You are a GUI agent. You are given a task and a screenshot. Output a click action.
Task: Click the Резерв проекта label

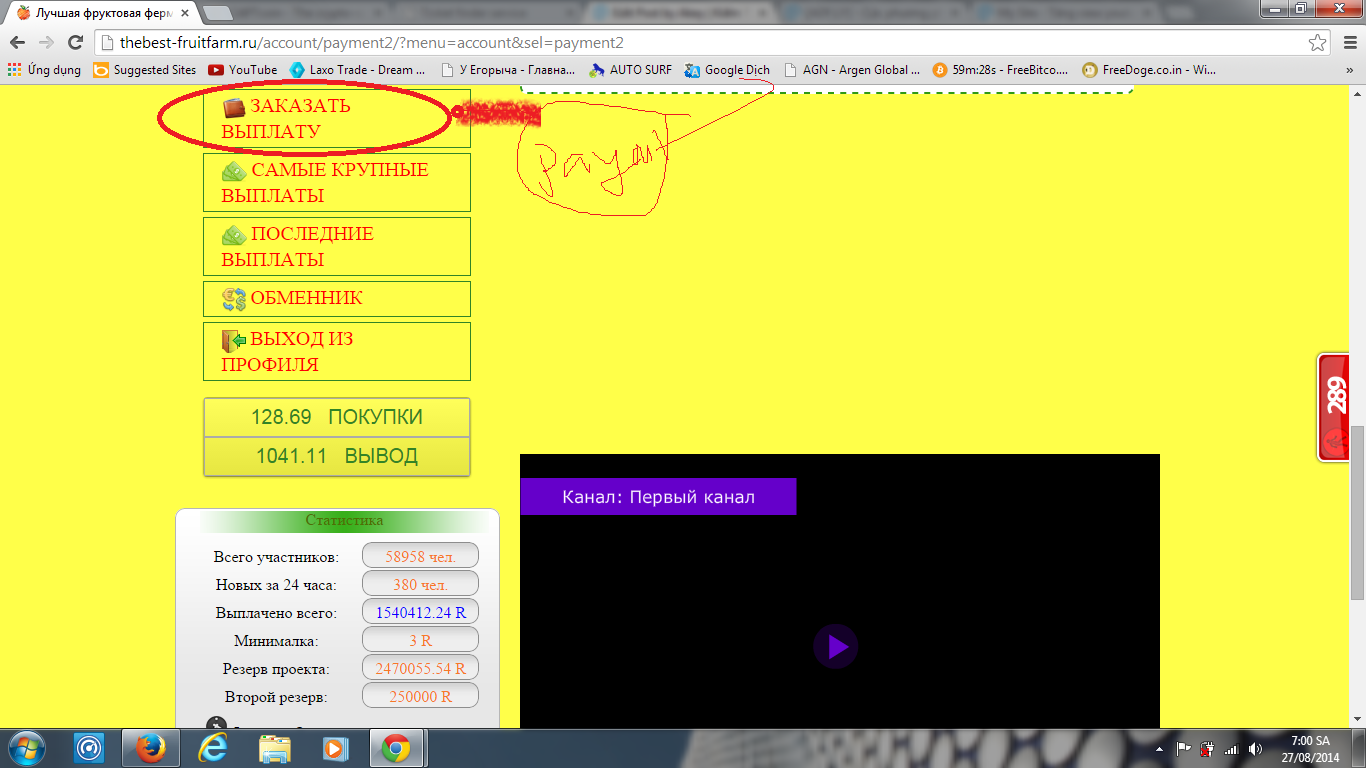coord(276,669)
